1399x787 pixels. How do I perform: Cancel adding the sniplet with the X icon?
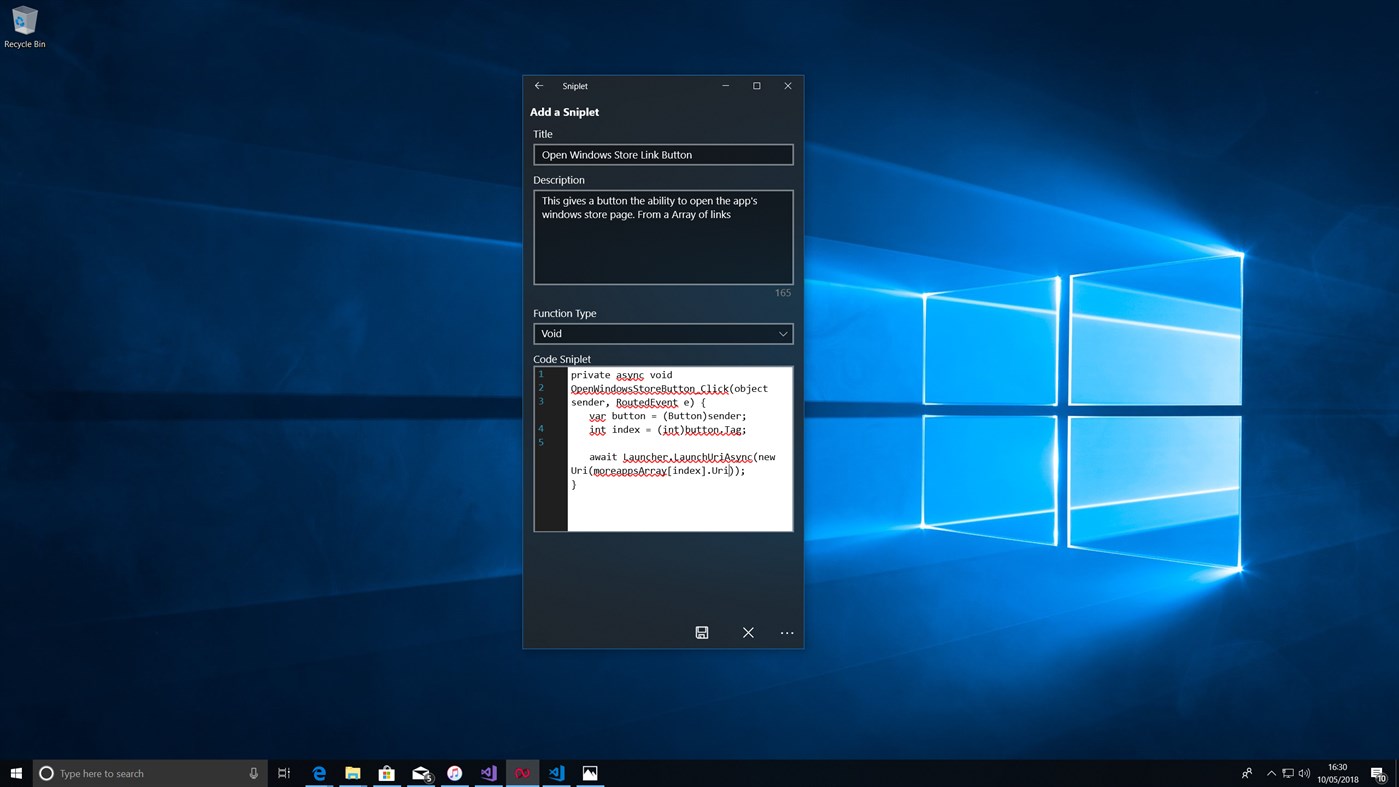pyautogui.click(x=748, y=632)
